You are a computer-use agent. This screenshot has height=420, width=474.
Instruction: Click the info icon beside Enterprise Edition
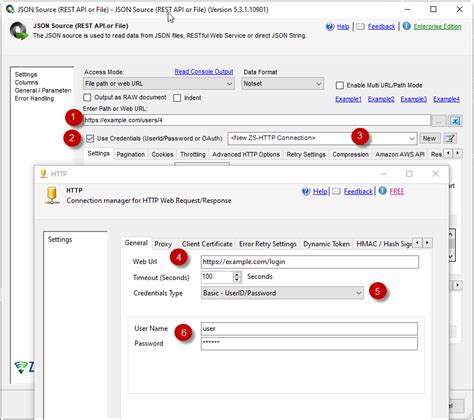[406, 26]
